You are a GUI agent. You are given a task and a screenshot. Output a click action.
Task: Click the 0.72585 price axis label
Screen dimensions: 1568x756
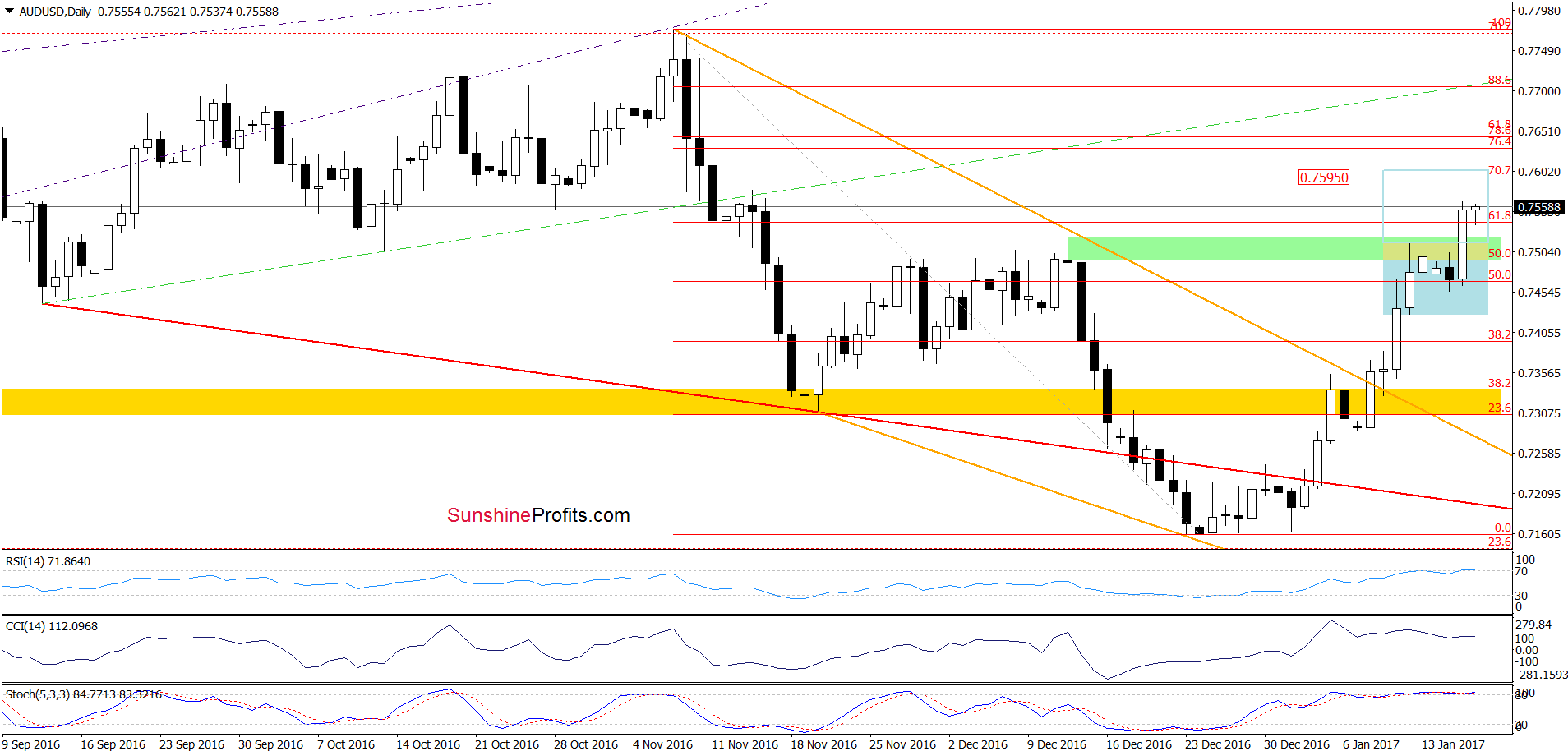click(1538, 454)
